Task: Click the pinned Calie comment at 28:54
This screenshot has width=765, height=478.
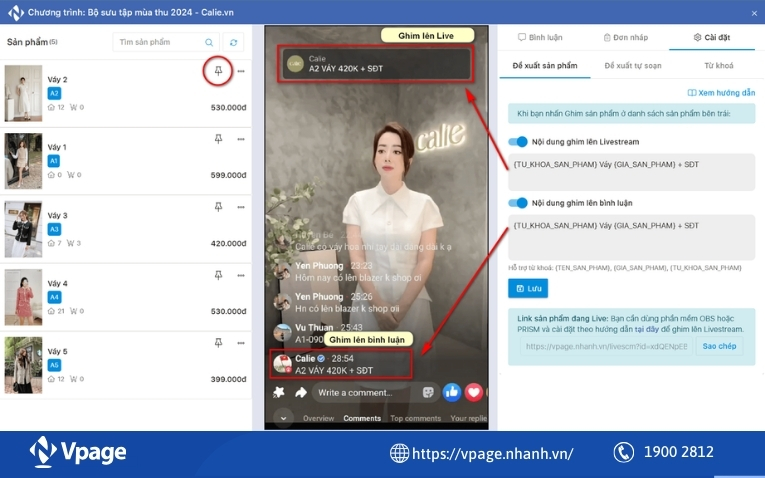Action: (x=341, y=364)
